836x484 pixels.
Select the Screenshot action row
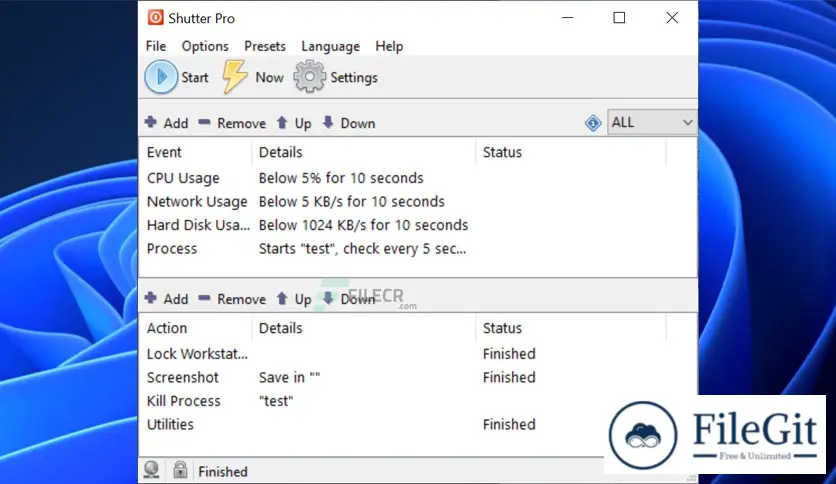coord(418,377)
